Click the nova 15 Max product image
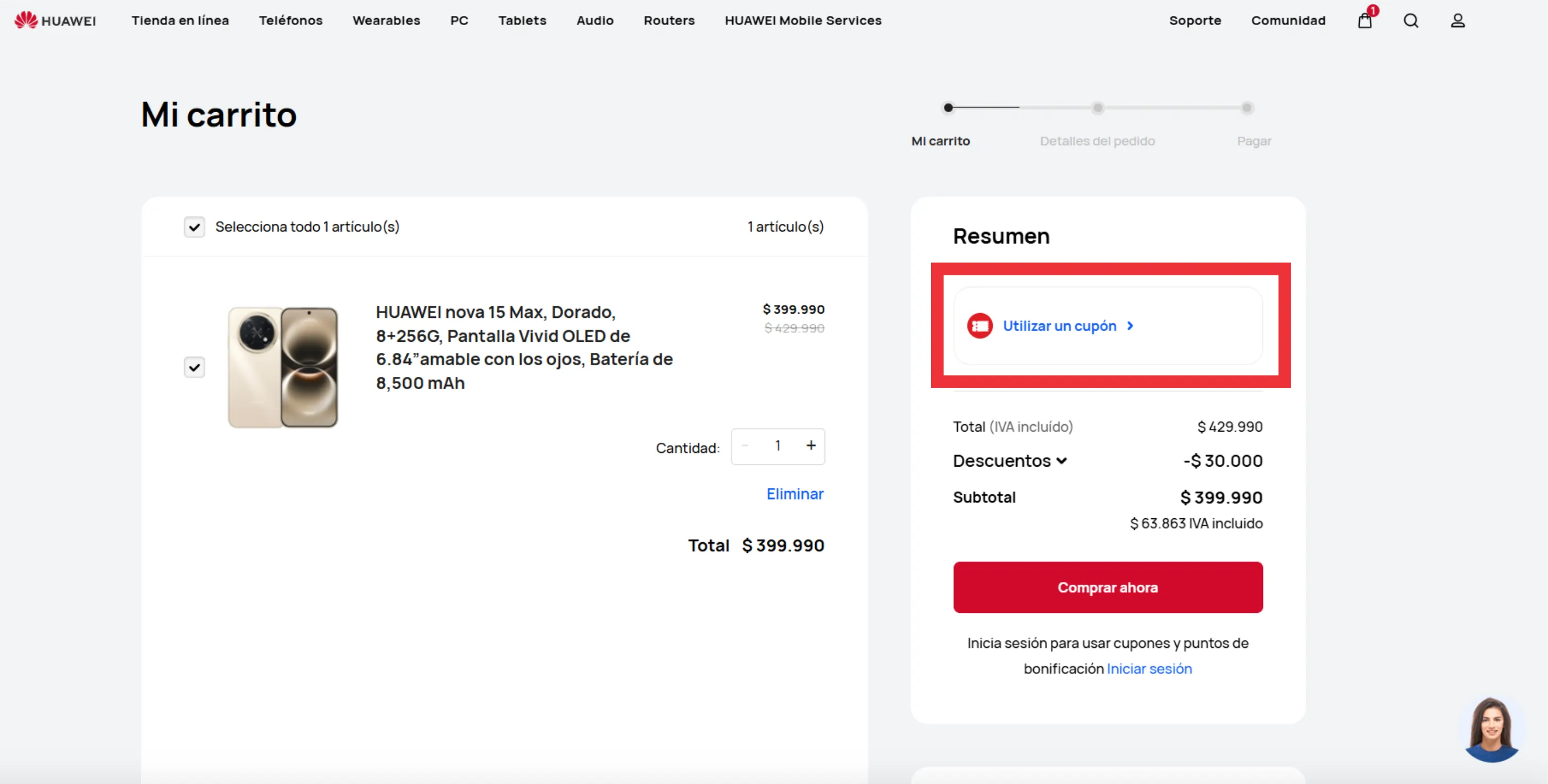Viewport: 1548px width, 784px height. point(282,367)
